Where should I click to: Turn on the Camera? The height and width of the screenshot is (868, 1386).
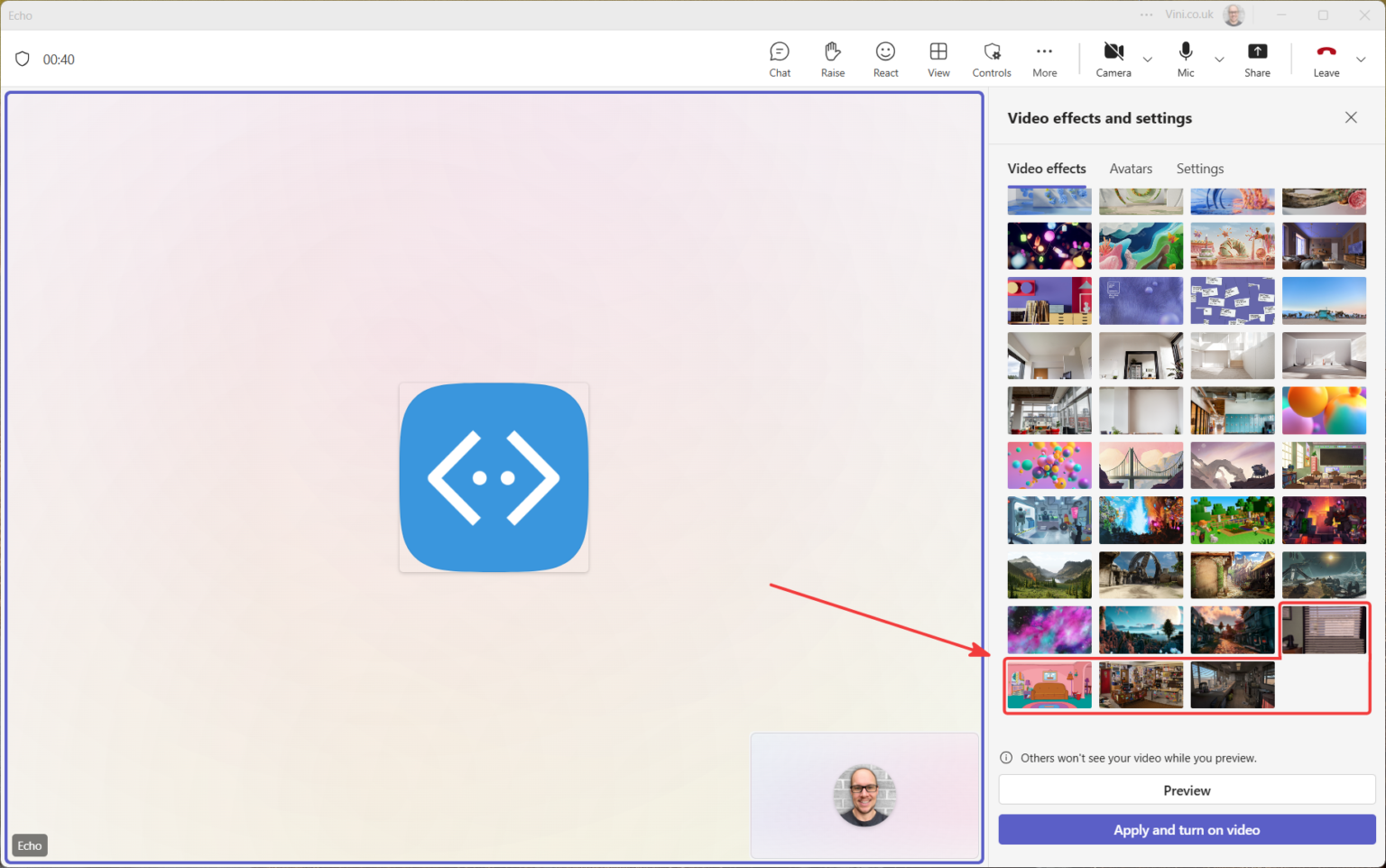coord(1113,60)
